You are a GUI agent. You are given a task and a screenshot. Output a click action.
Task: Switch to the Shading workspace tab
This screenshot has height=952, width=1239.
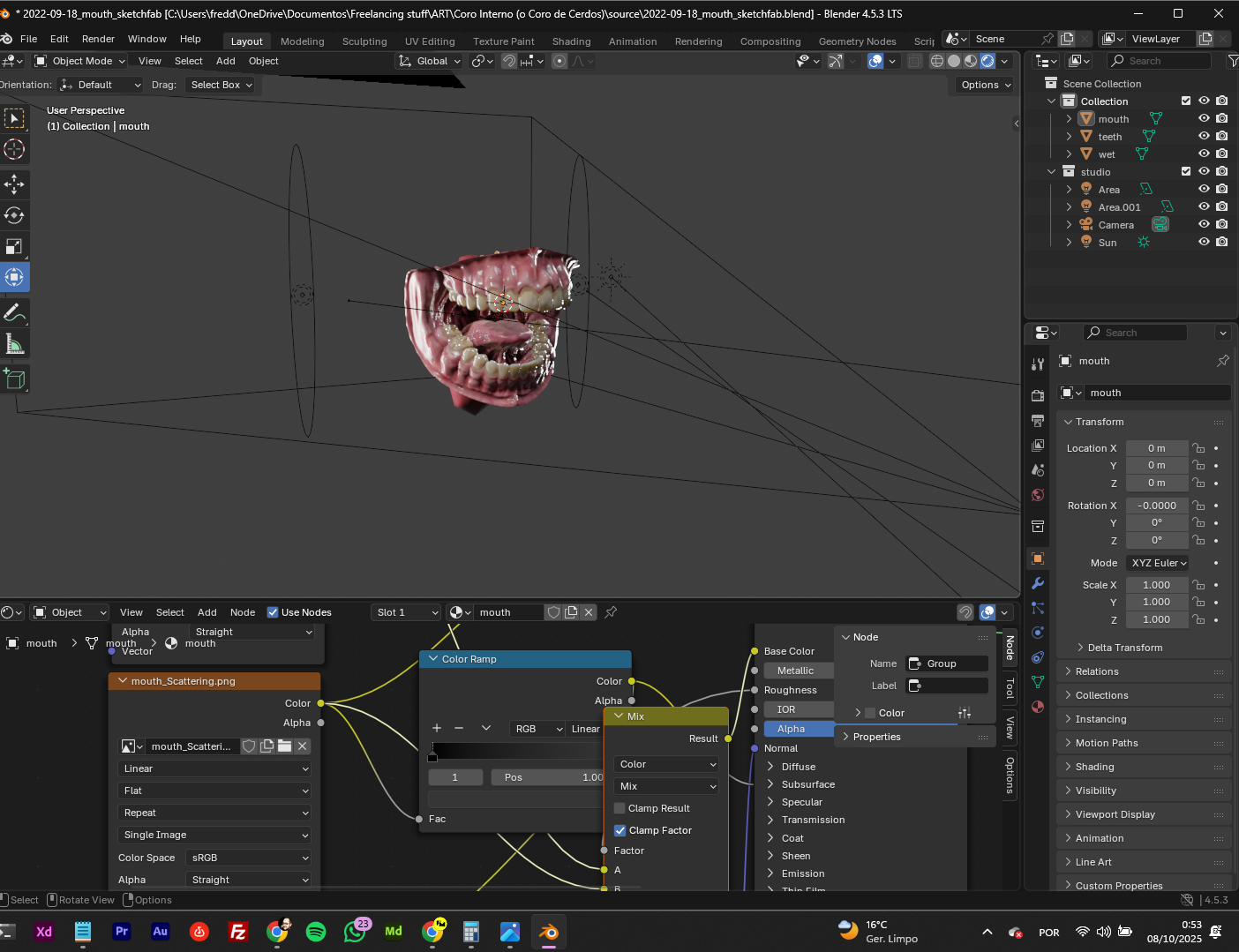pyautogui.click(x=572, y=41)
